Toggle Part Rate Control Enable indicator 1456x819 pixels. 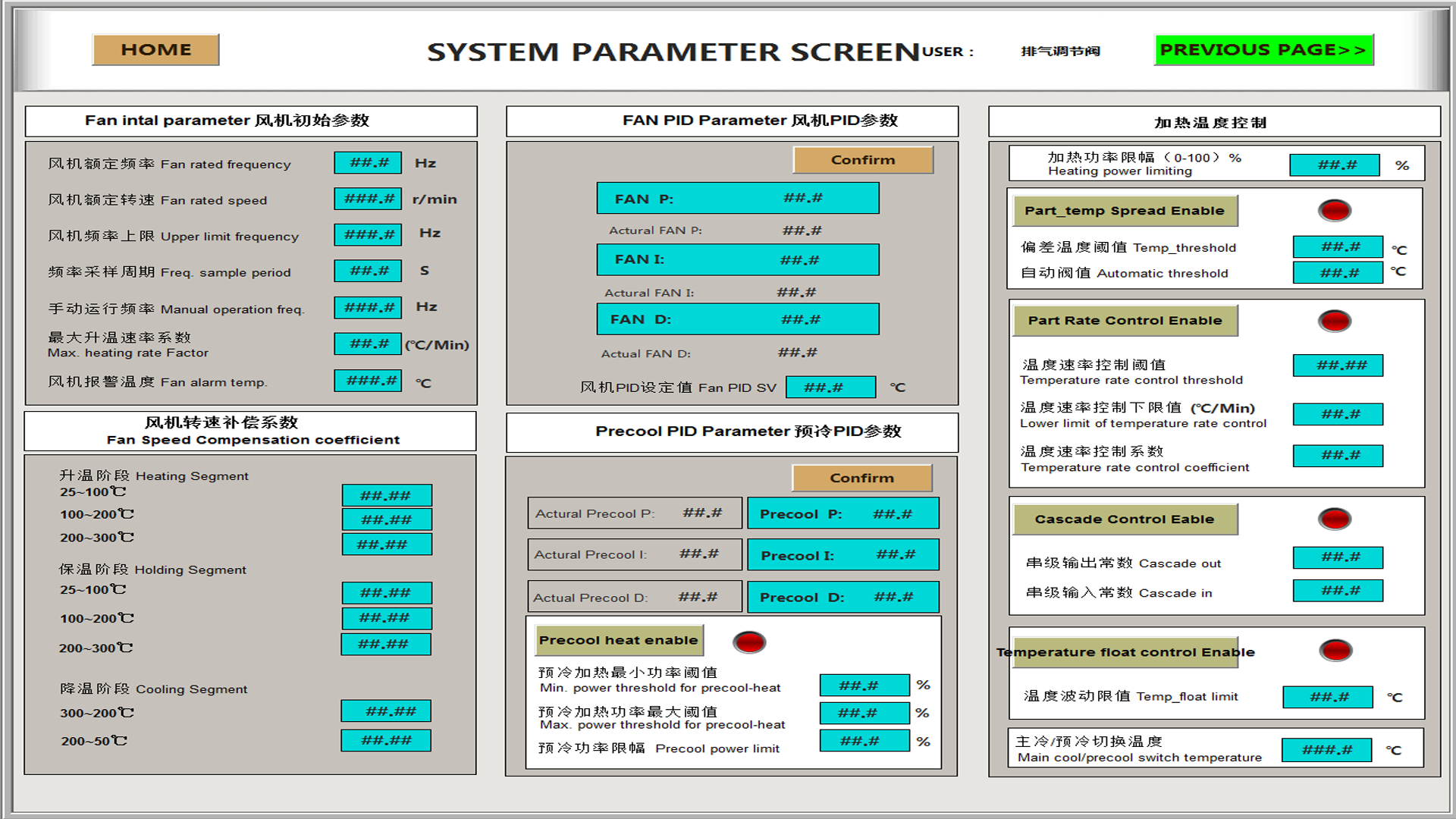pyautogui.click(x=1334, y=321)
